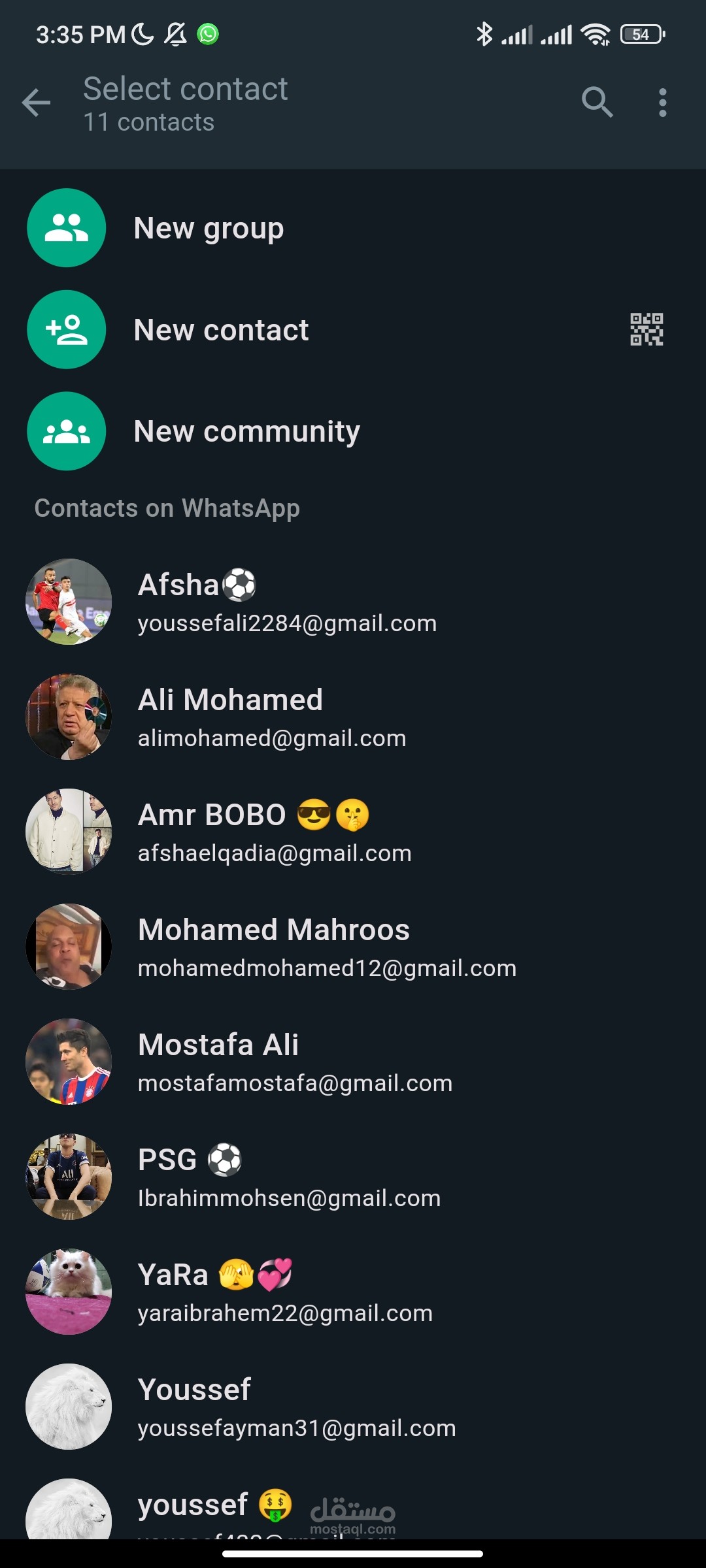Select the New community option

[x=246, y=432]
